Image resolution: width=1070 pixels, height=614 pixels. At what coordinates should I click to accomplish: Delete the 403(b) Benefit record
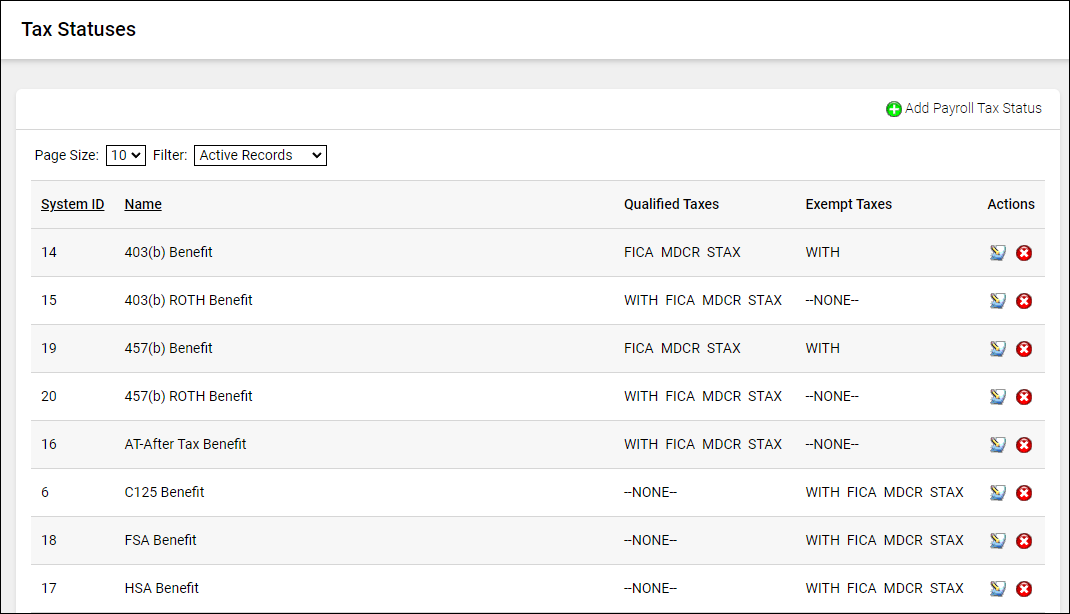point(1024,253)
